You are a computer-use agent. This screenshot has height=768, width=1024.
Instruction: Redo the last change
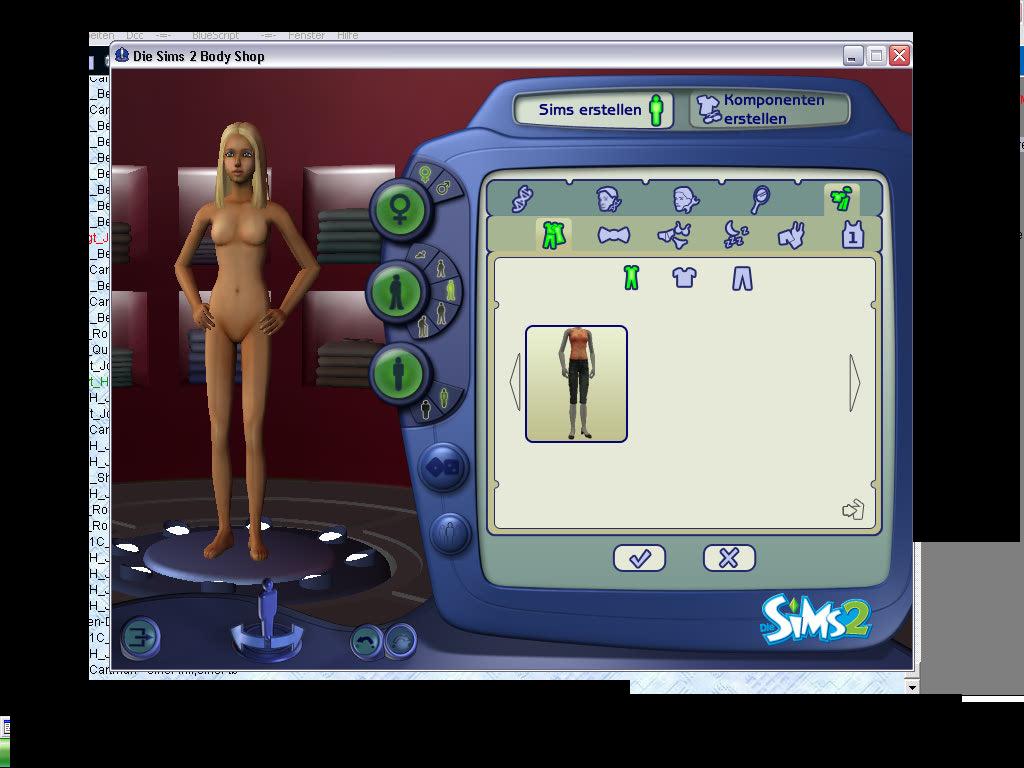click(x=400, y=641)
